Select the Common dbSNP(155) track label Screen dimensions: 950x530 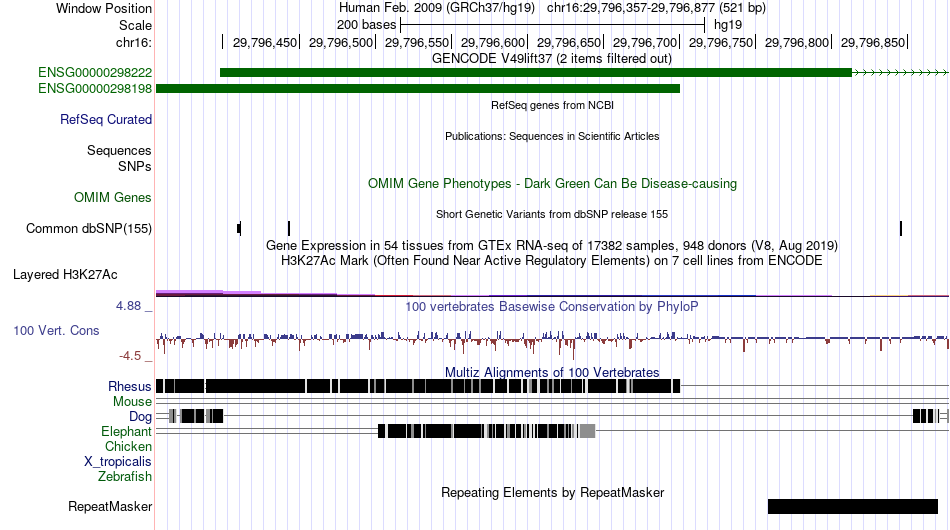(x=89, y=229)
